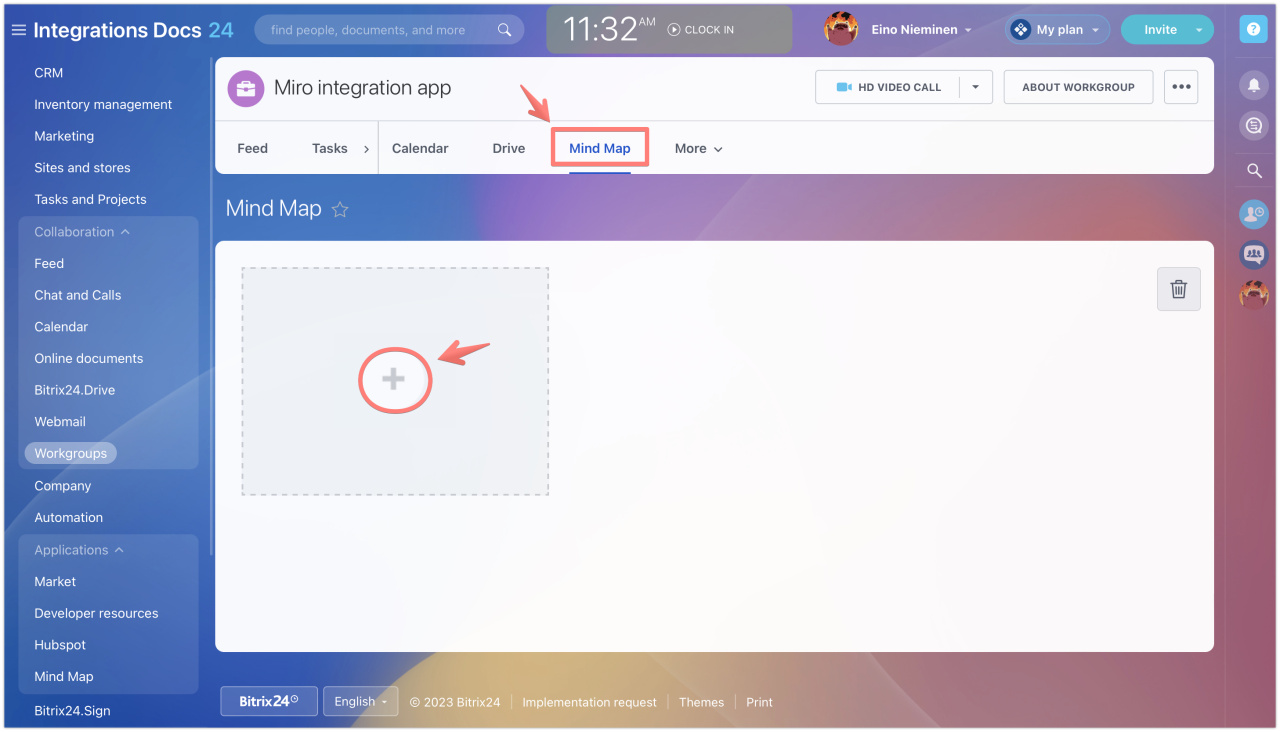Click the plus to add mind map
Screen dimensions: 1280x732
[394, 379]
